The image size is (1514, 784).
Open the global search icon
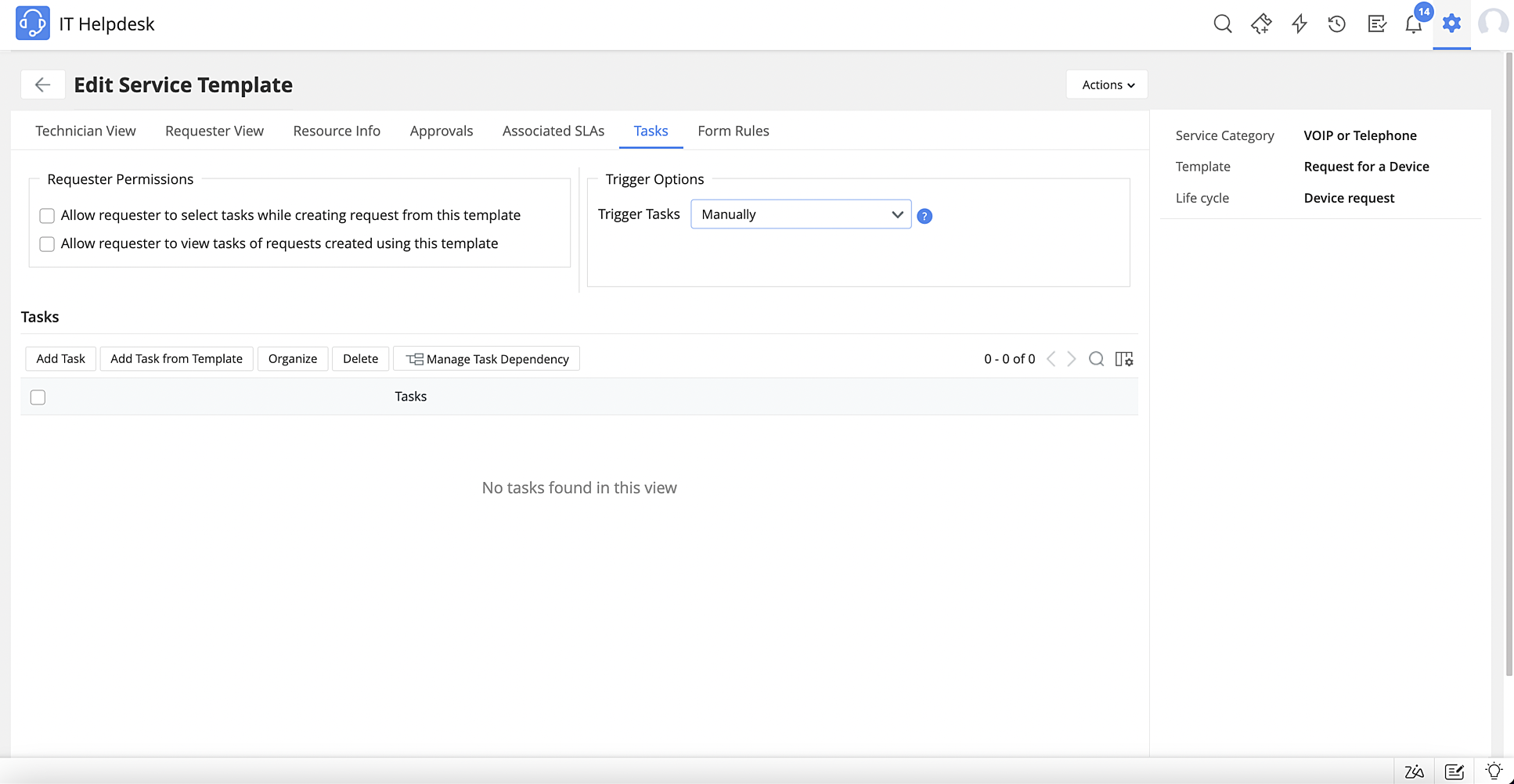[1222, 23]
